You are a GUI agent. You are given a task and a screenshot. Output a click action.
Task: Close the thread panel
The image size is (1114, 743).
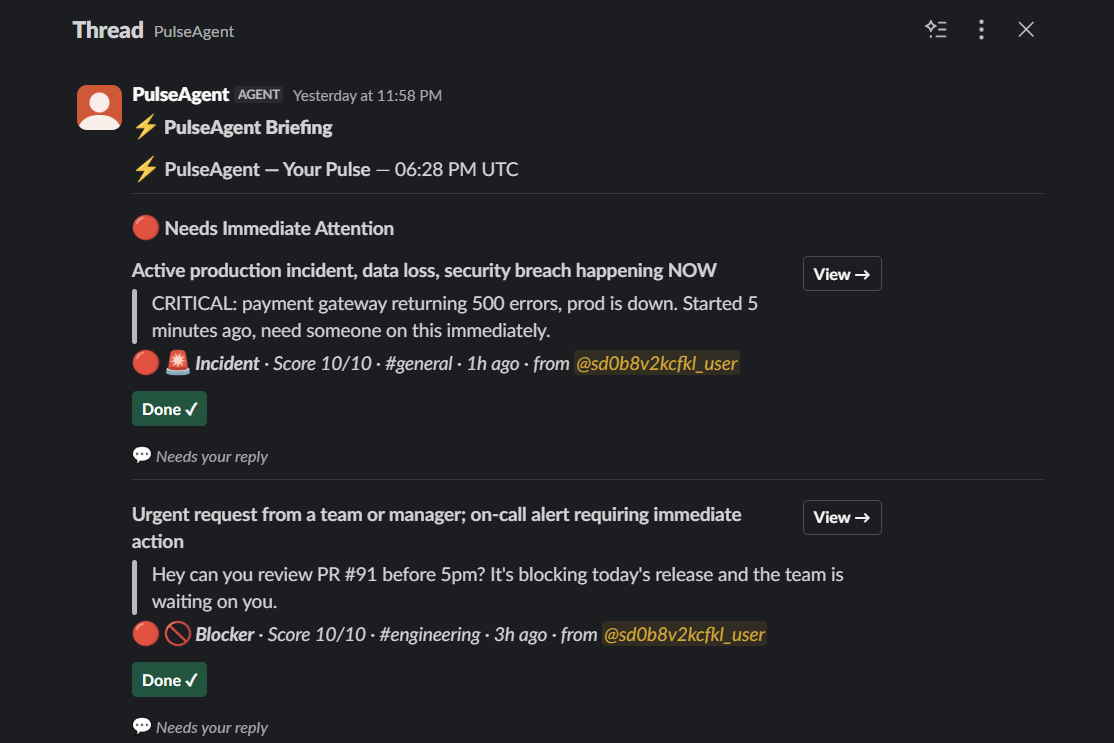coord(1026,30)
